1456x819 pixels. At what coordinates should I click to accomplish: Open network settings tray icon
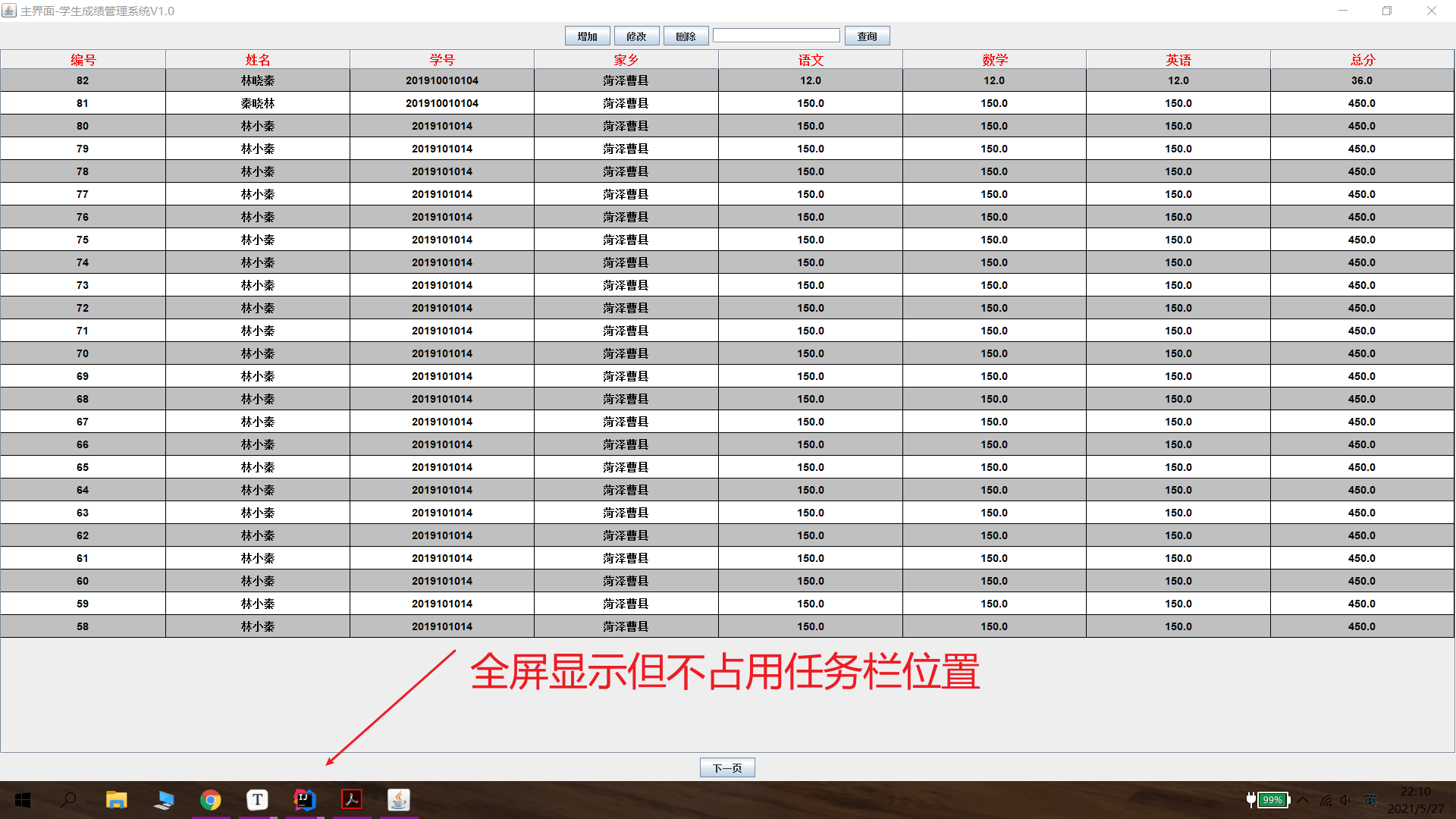tap(1326, 800)
